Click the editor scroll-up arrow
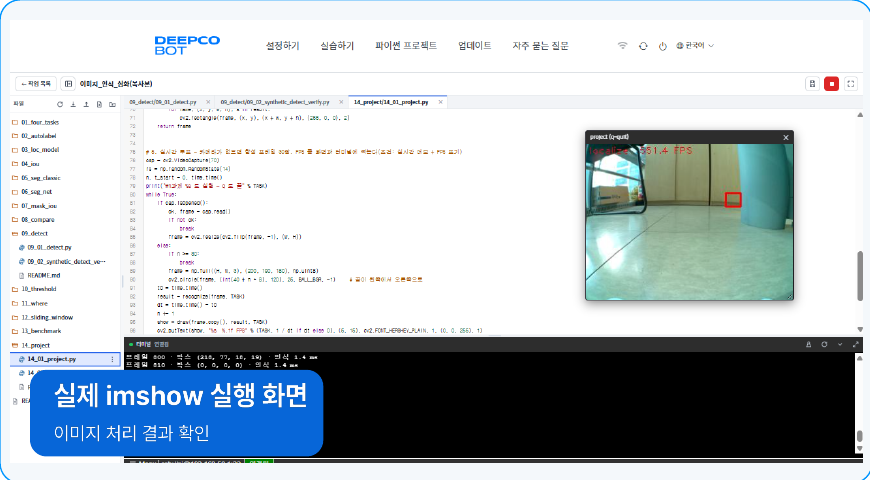The width and height of the screenshot is (870, 480). [x=860, y=115]
